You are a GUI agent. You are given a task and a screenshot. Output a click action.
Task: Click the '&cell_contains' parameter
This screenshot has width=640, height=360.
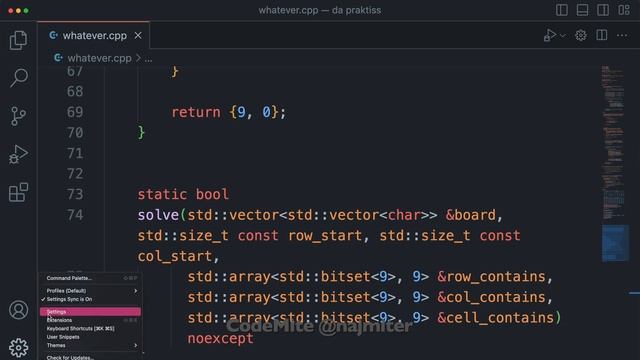495,318
